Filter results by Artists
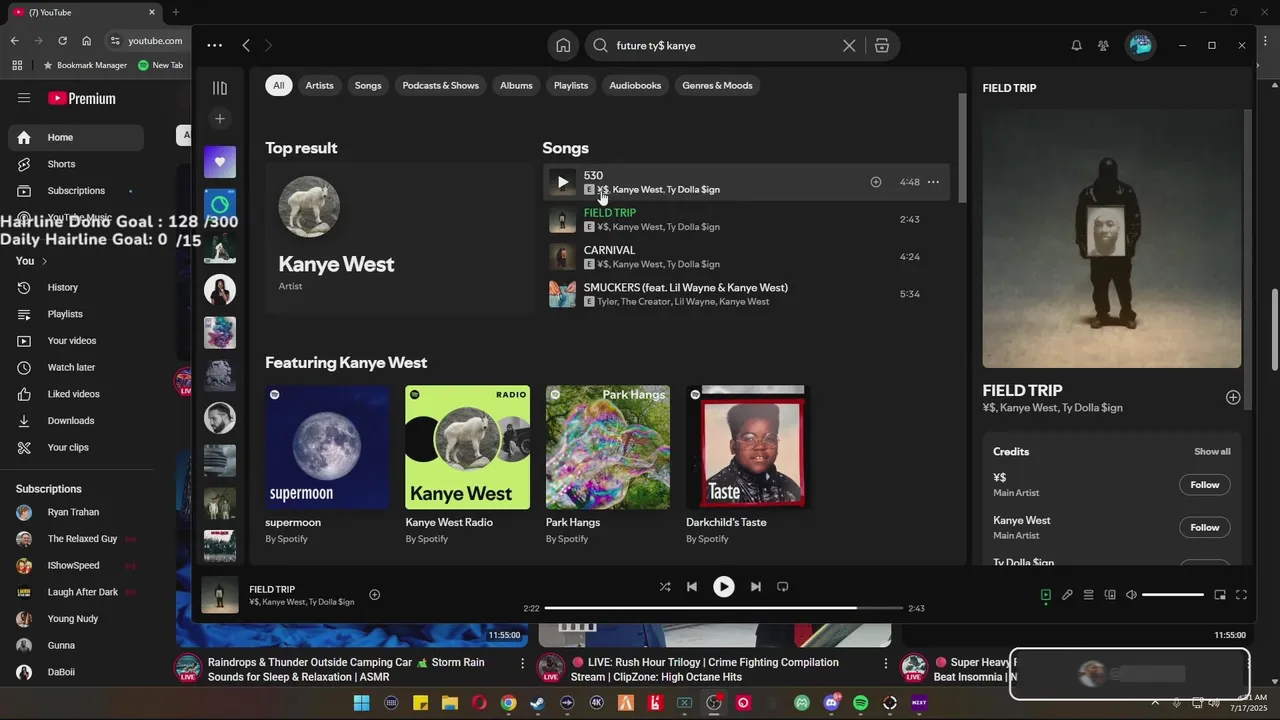The width and height of the screenshot is (1280, 720). [319, 85]
